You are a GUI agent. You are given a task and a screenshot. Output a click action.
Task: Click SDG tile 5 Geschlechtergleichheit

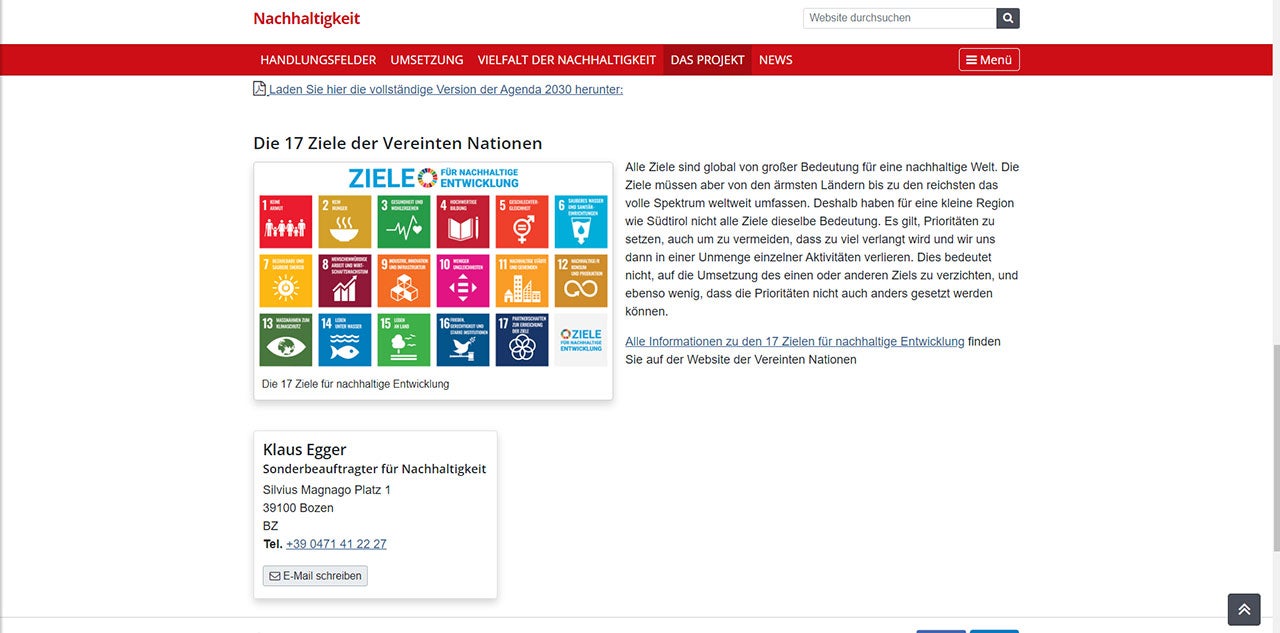click(x=522, y=221)
